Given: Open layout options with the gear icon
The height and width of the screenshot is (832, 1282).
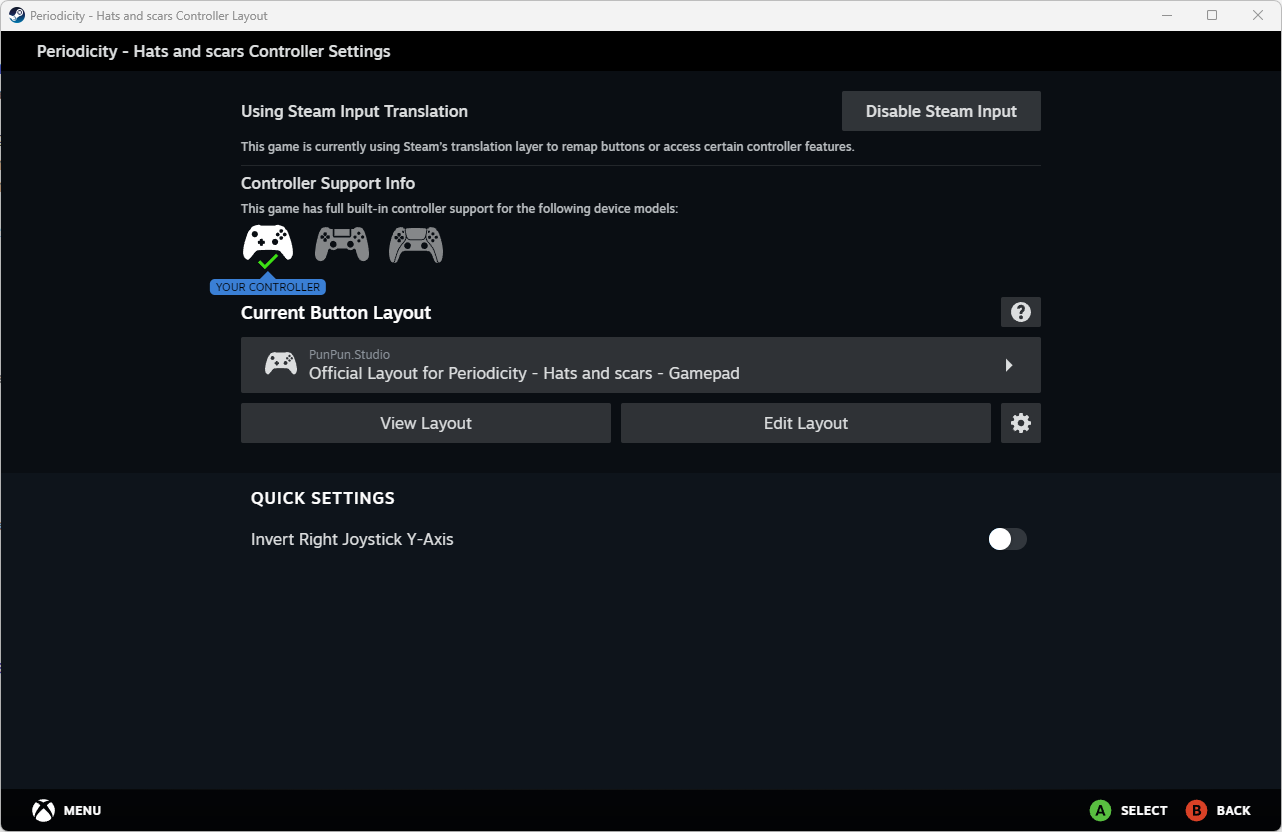Looking at the screenshot, I should pos(1021,423).
